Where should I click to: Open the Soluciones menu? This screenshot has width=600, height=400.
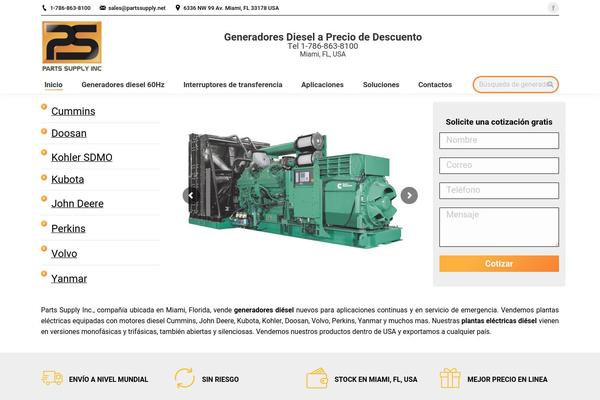[x=381, y=85]
